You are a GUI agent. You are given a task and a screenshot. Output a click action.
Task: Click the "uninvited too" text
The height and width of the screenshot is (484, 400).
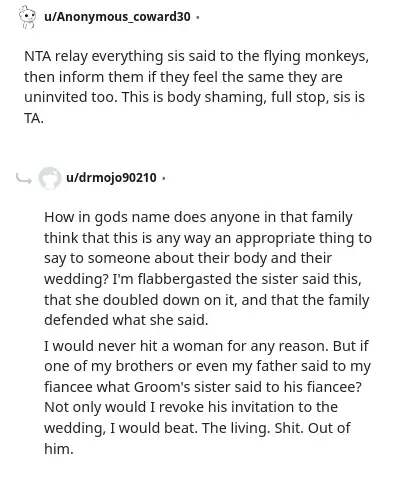point(70,97)
